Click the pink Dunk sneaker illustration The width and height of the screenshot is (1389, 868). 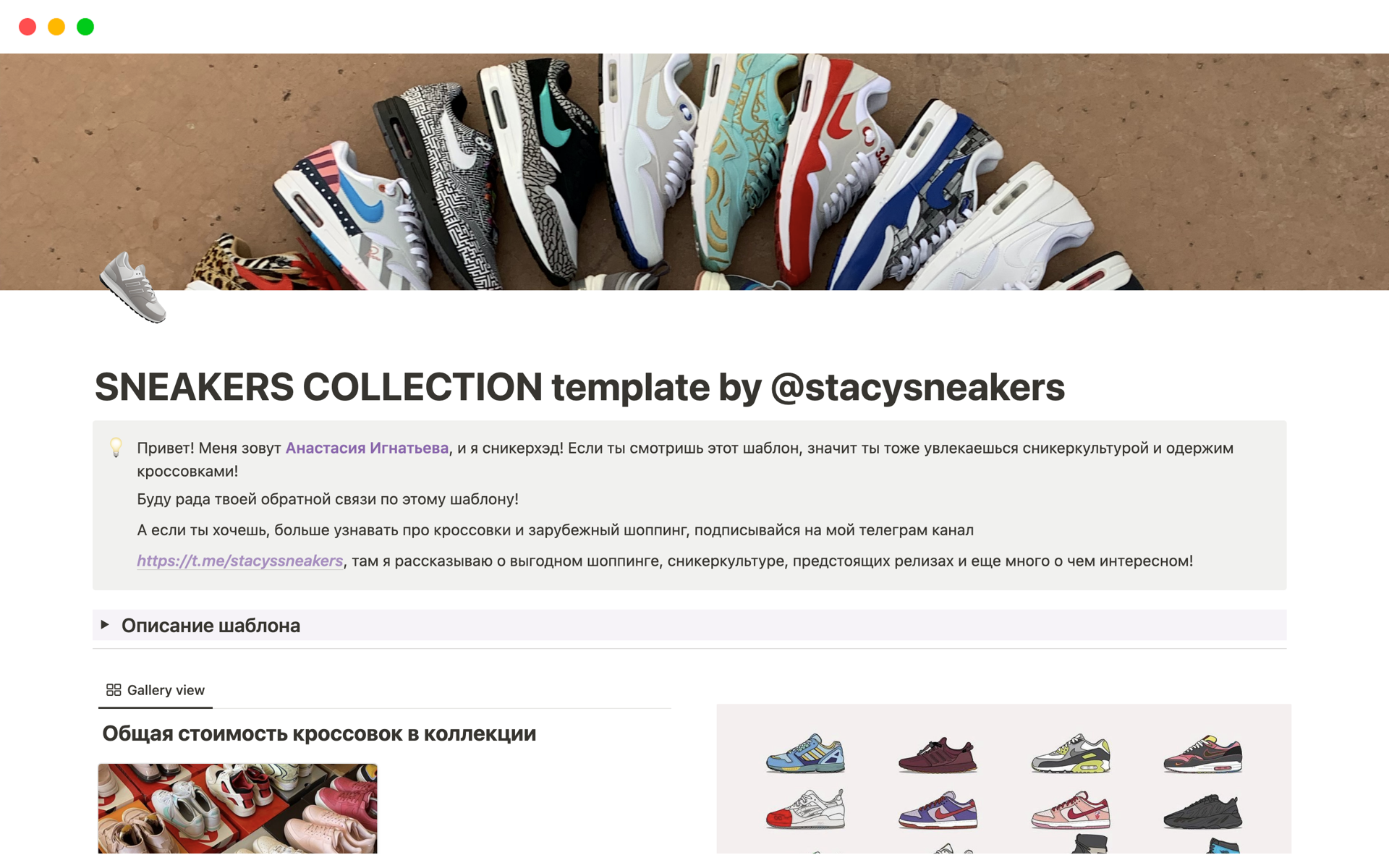coord(1070,809)
